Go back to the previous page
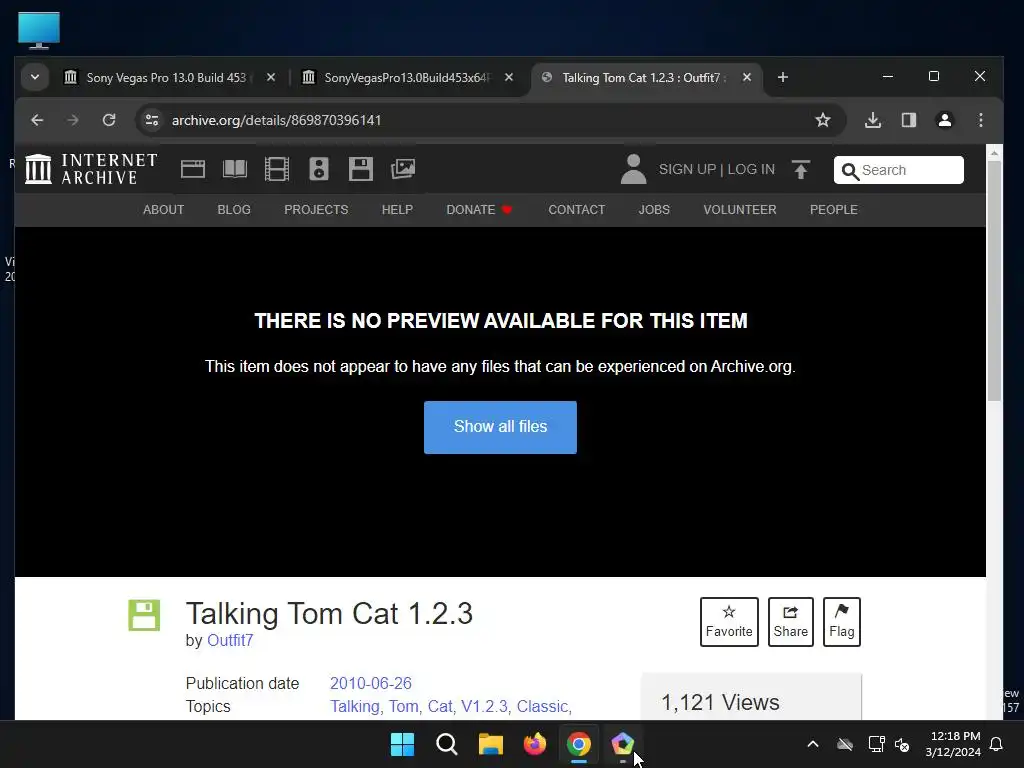This screenshot has width=1024, height=768. coord(37,120)
